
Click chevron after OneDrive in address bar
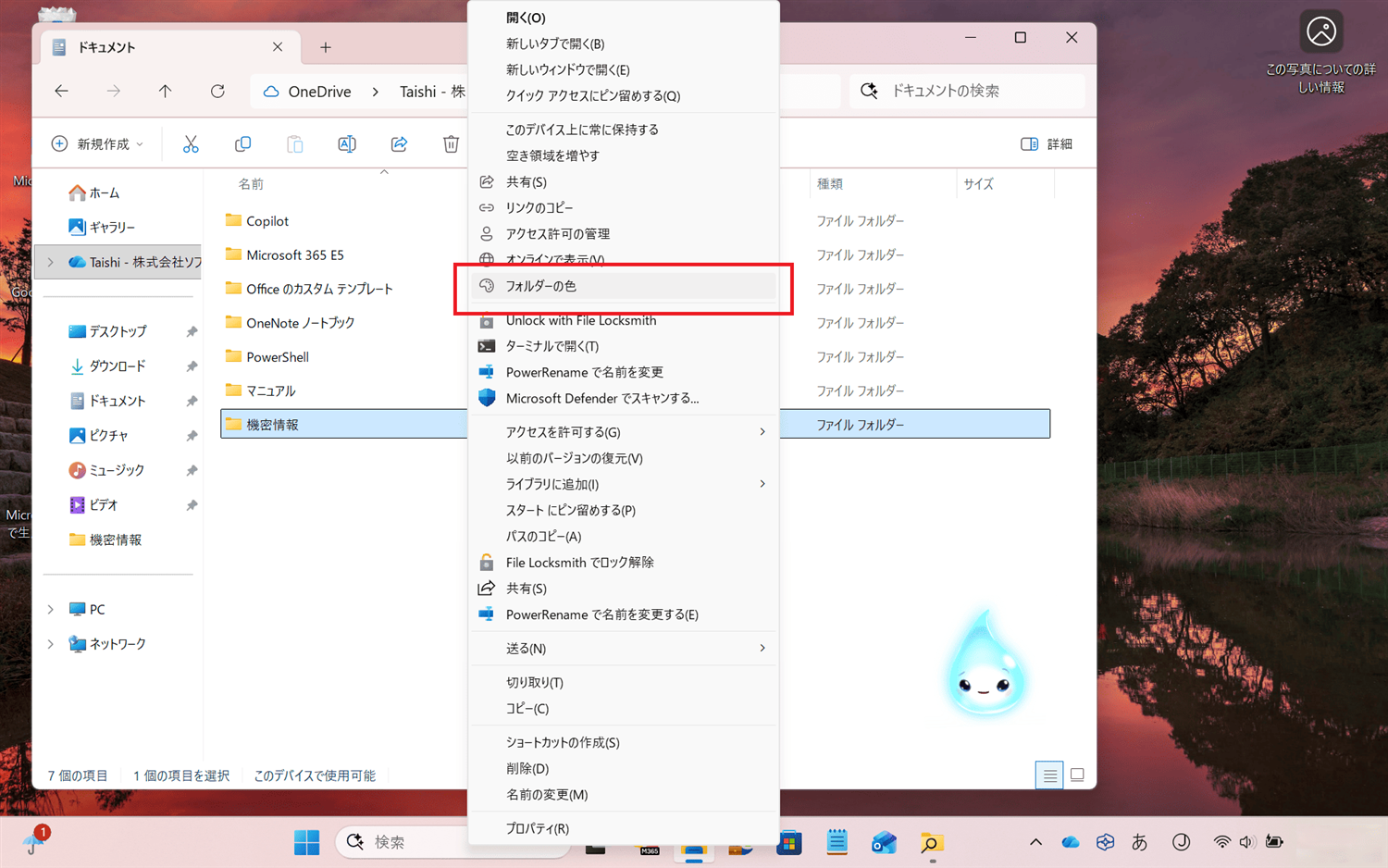pos(375,92)
